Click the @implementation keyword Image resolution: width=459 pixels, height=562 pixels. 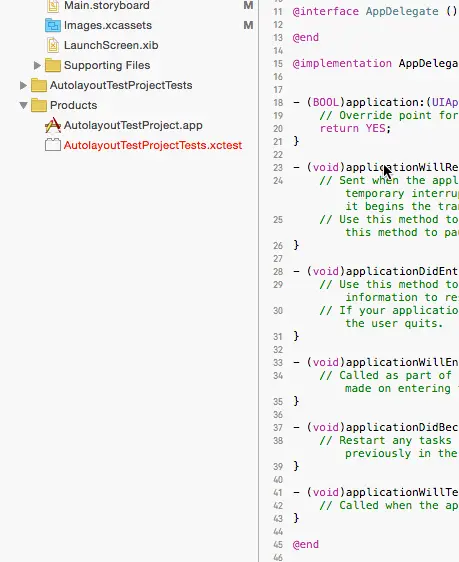[x=342, y=64]
